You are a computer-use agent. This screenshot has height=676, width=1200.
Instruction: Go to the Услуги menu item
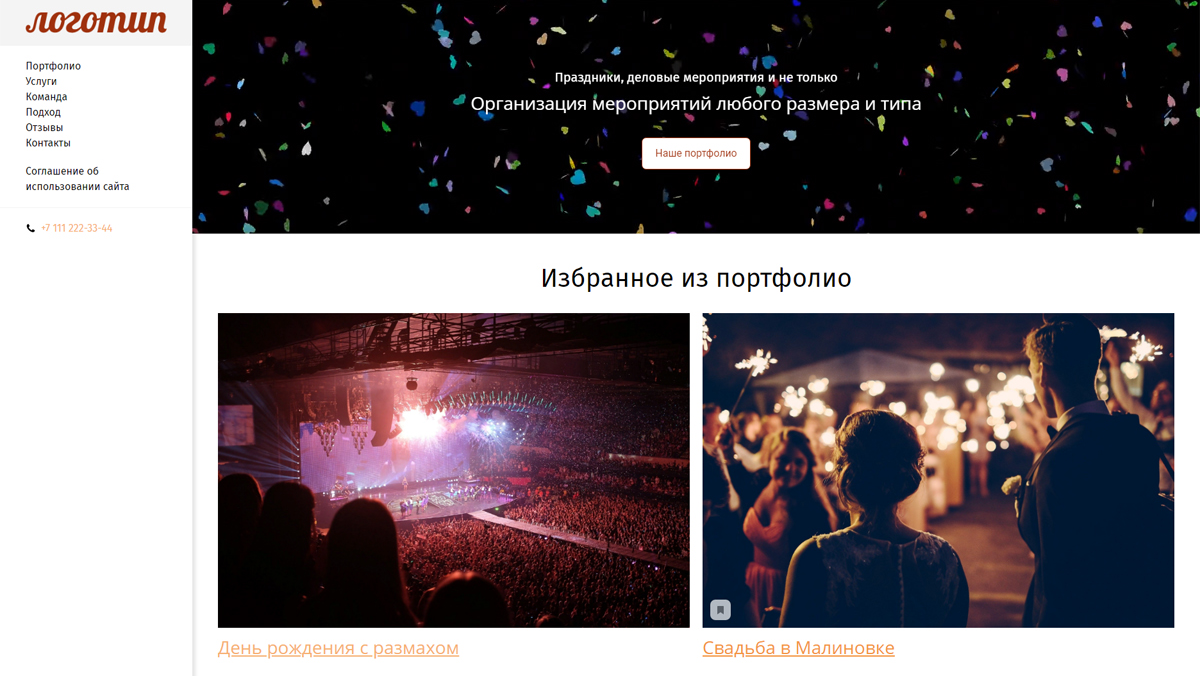[x=41, y=81]
